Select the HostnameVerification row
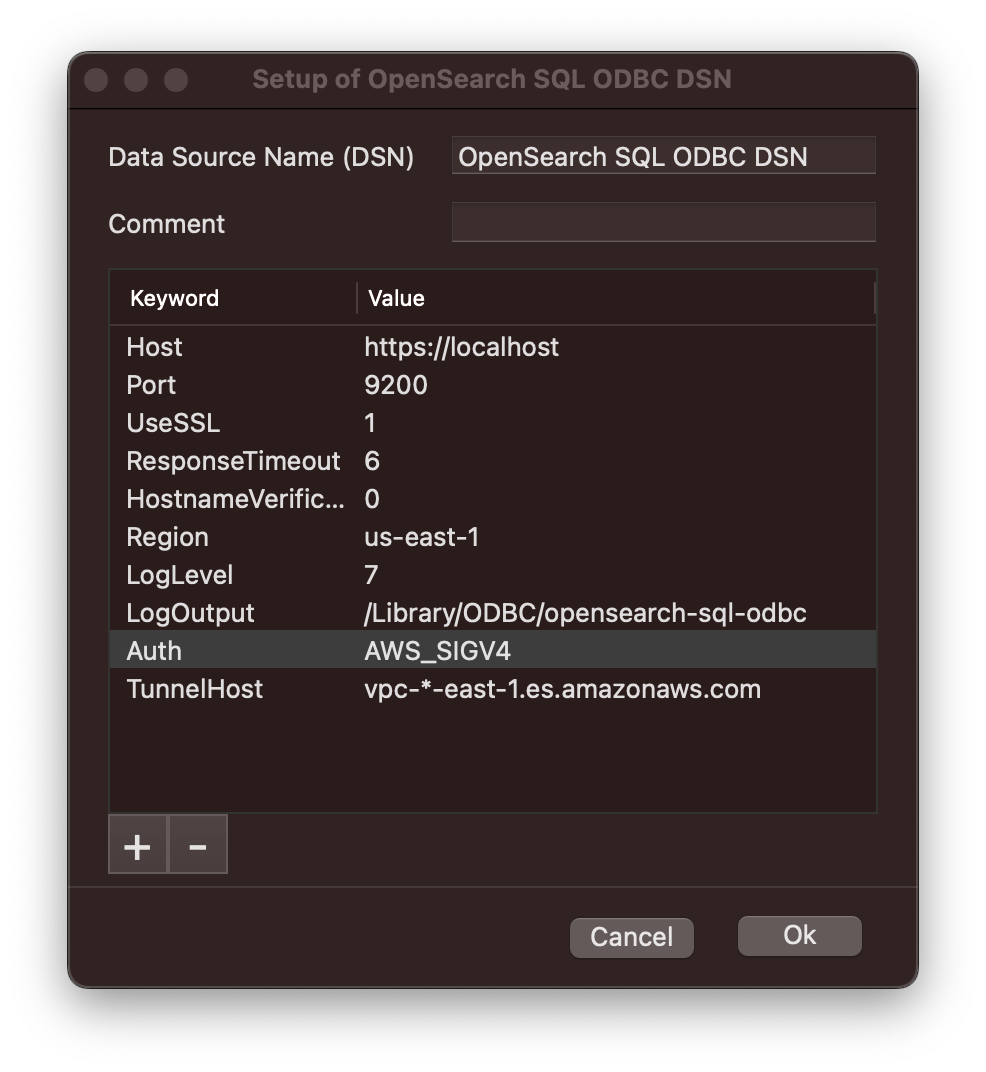Image resolution: width=986 pixels, height=1072 pixels. pyautogui.click(x=235, y=499)
